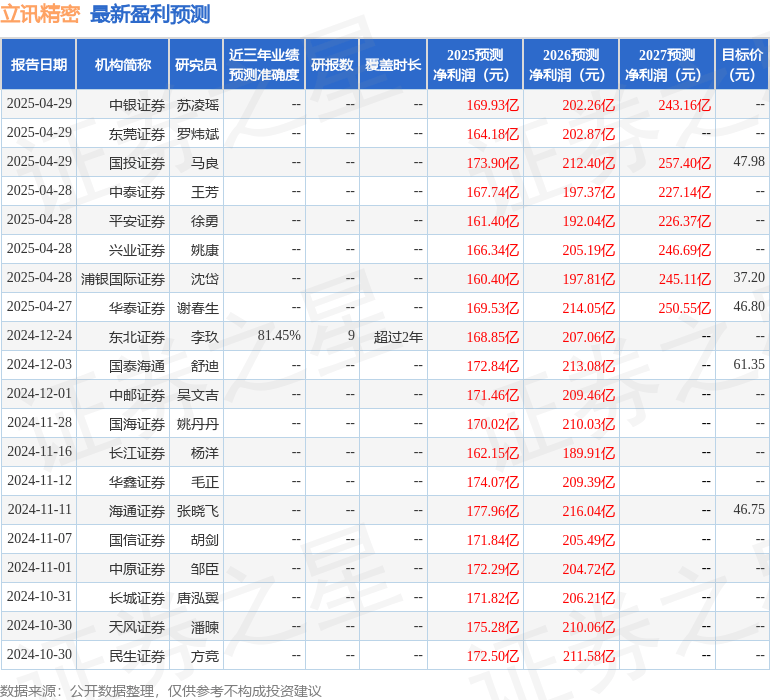
Task: Click the 61.35 target price
Action: point(749,364)
